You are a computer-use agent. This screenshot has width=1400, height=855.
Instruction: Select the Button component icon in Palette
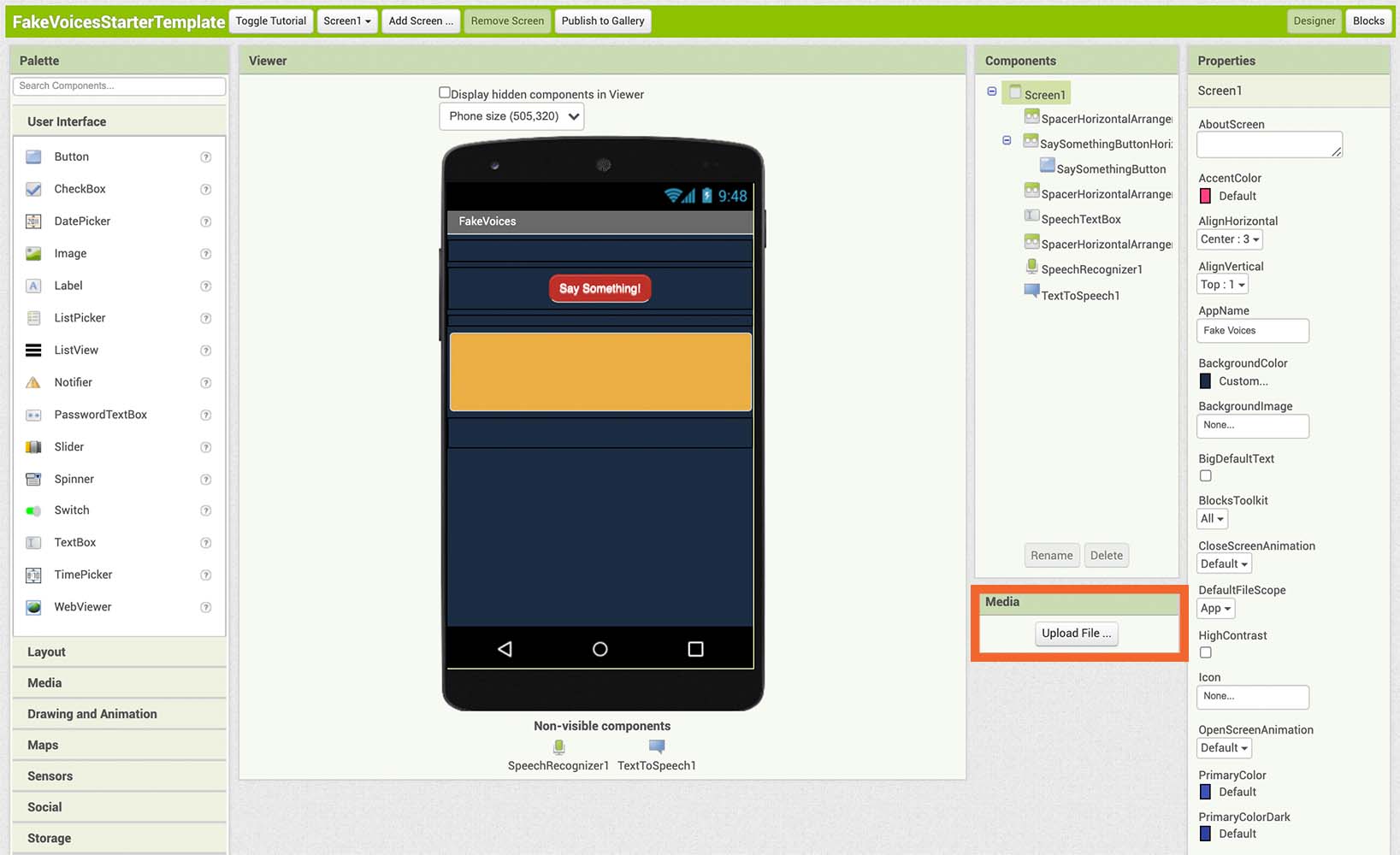coord(33,157)
